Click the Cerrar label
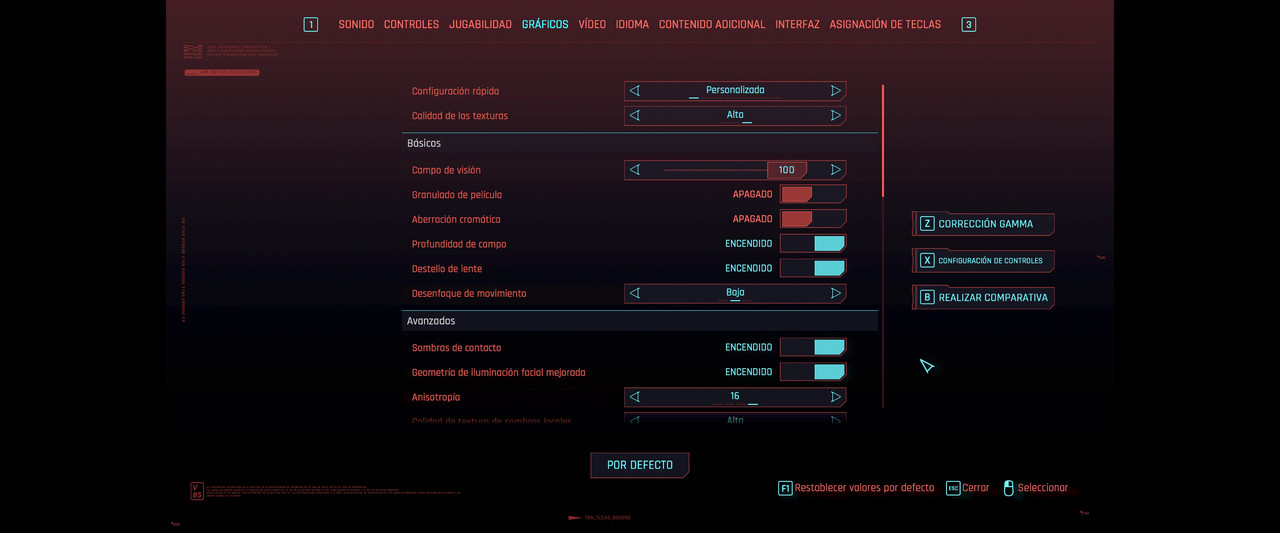This screenshot has width=1280, height=533. click(976, 488)
